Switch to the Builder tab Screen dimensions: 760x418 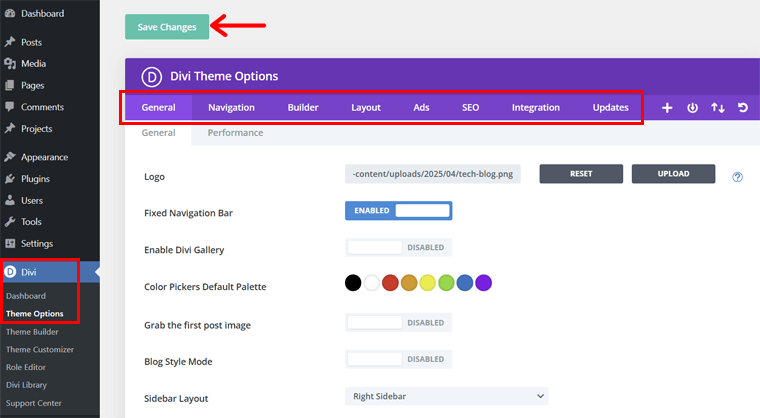(303, 108)
